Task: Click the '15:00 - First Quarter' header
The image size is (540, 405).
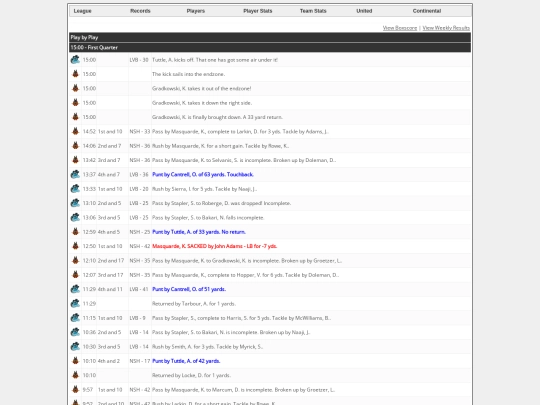Action: pos(270,48)
